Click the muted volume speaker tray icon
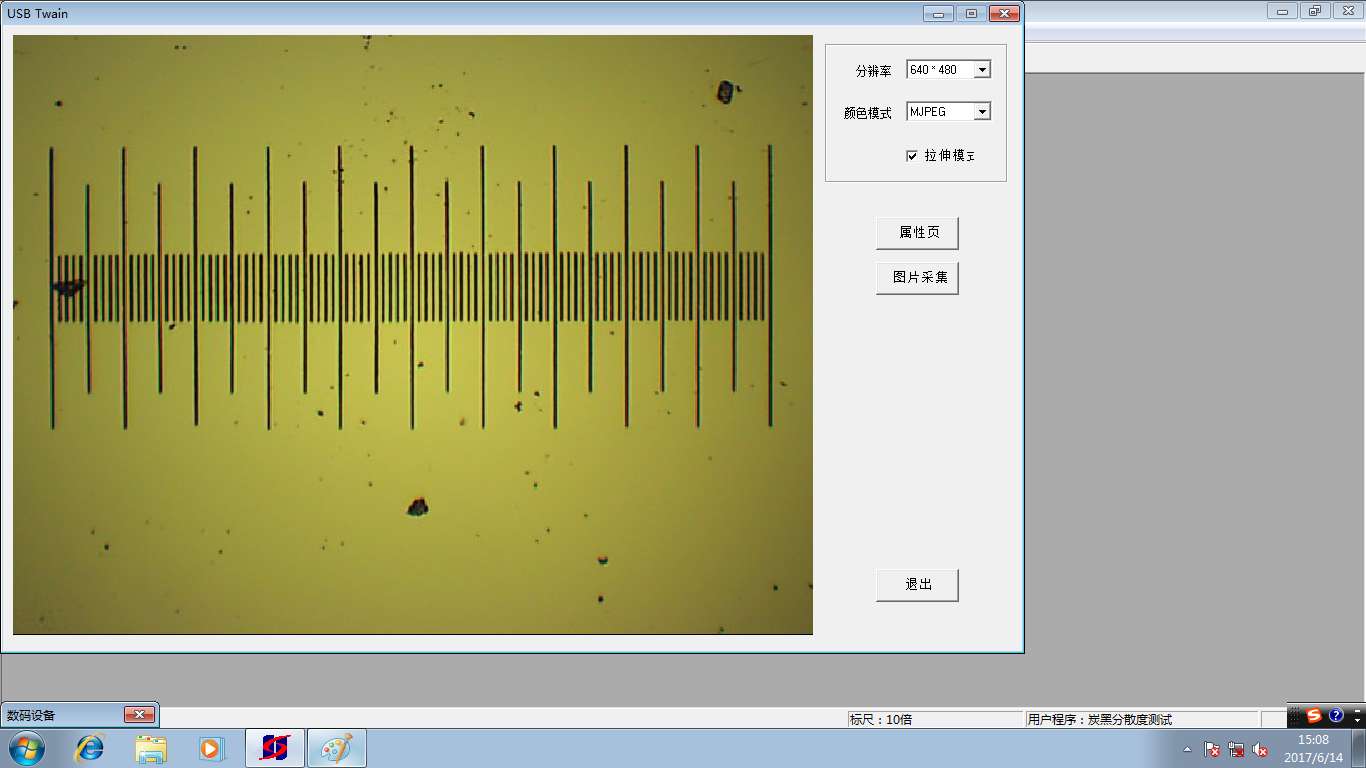This screenshot has height=768, width=1366. (1260, 749)
